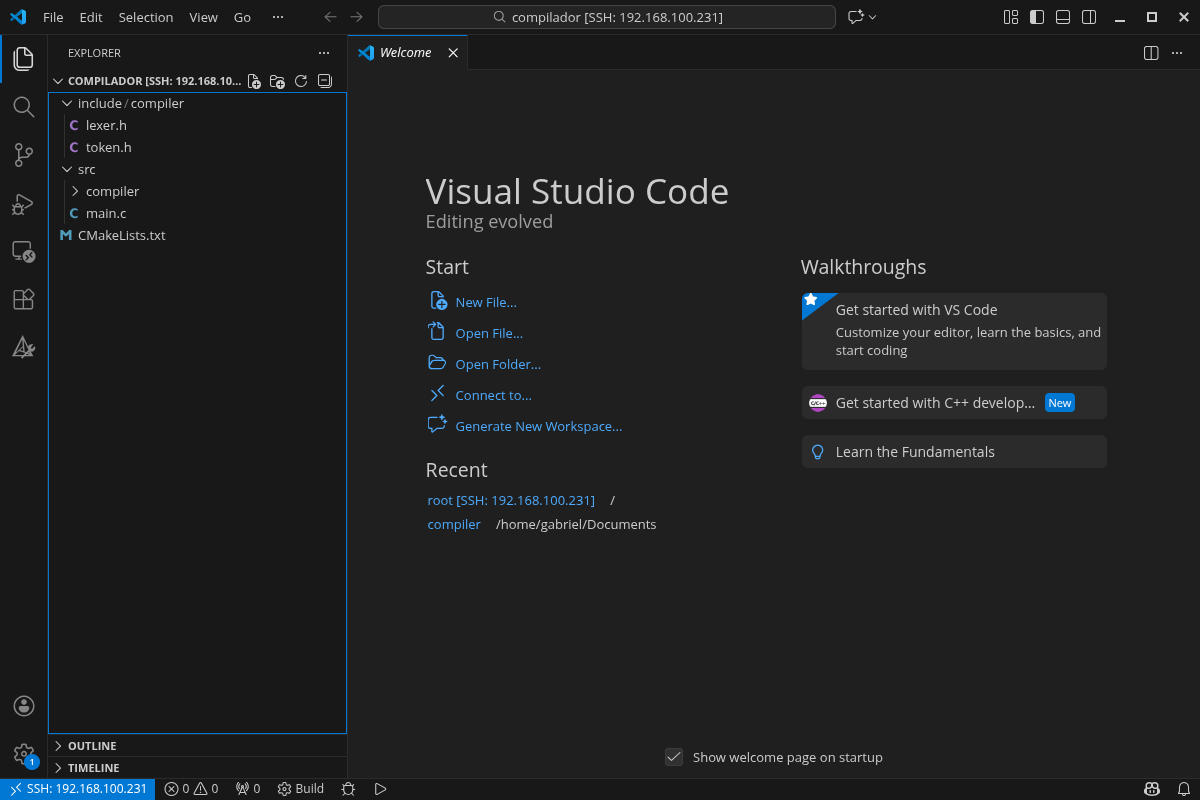The height and width of the screenshot is (800, 1200).
Task: Open the Run and Debug view
Action: click(23, 203)
